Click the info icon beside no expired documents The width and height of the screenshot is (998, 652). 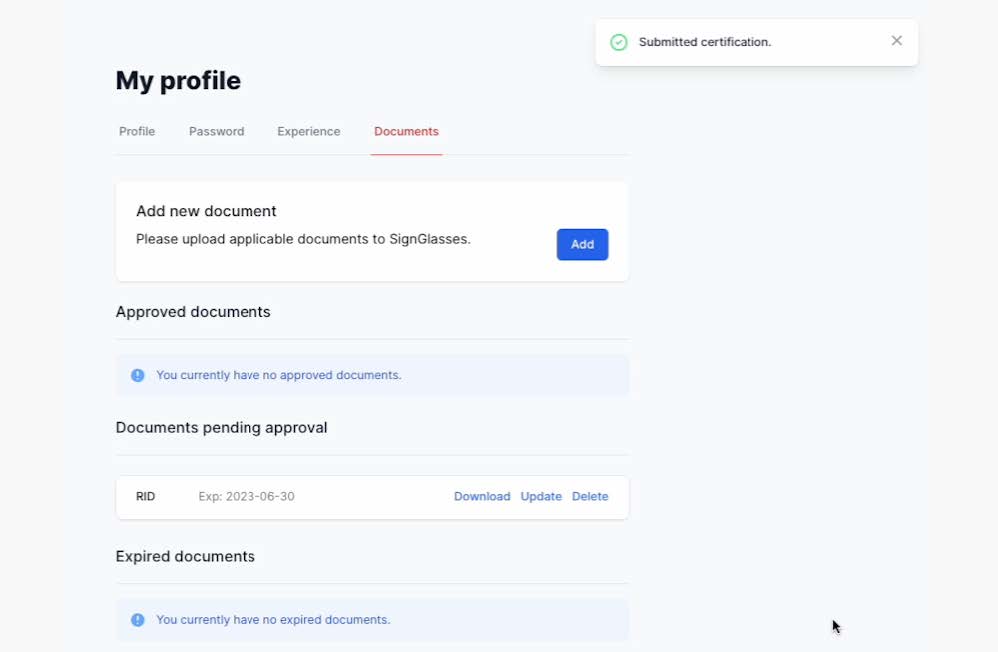click(137, 620)
